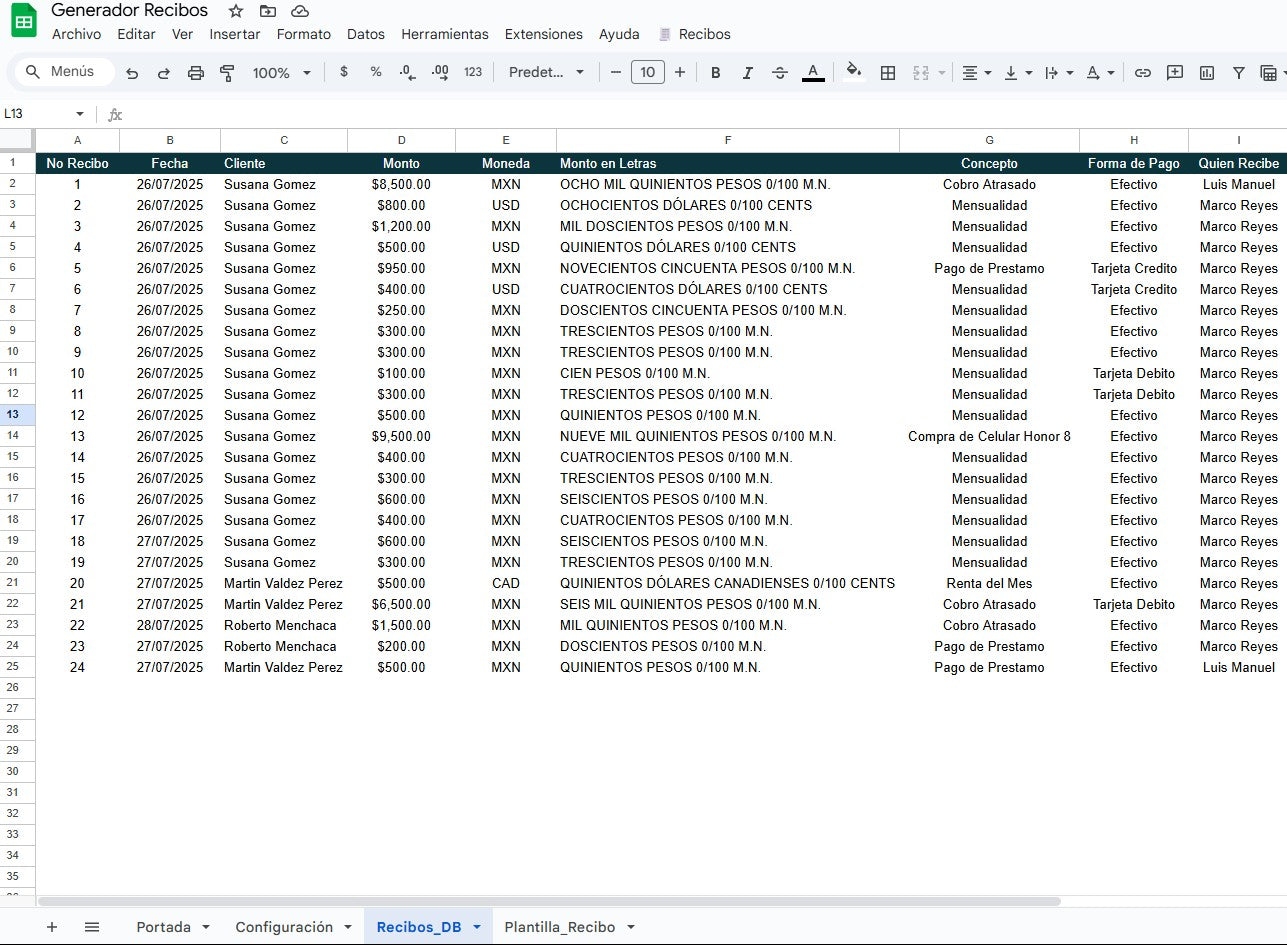Insert comment icon in toolbar
Screen dimensions: 1287x945
(1175, 73)
